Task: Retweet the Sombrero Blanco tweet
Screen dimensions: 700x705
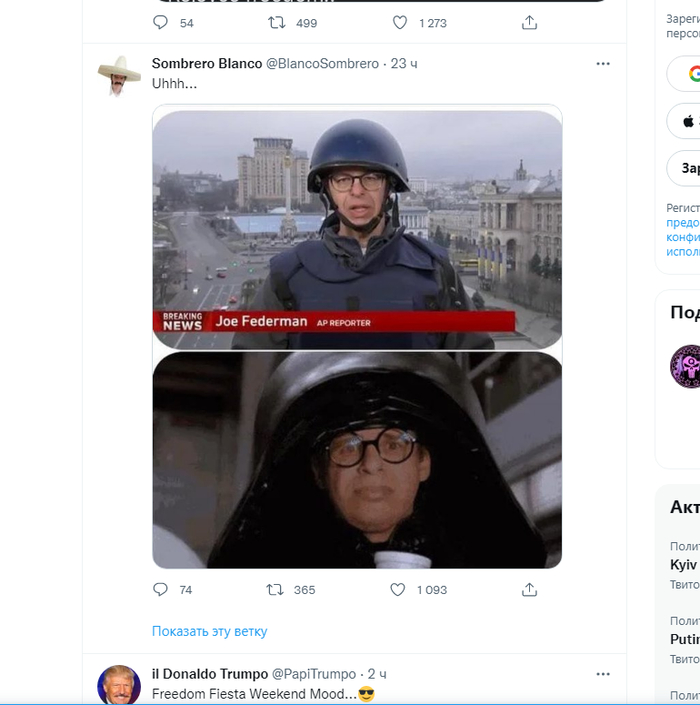Action: [275, 590]
